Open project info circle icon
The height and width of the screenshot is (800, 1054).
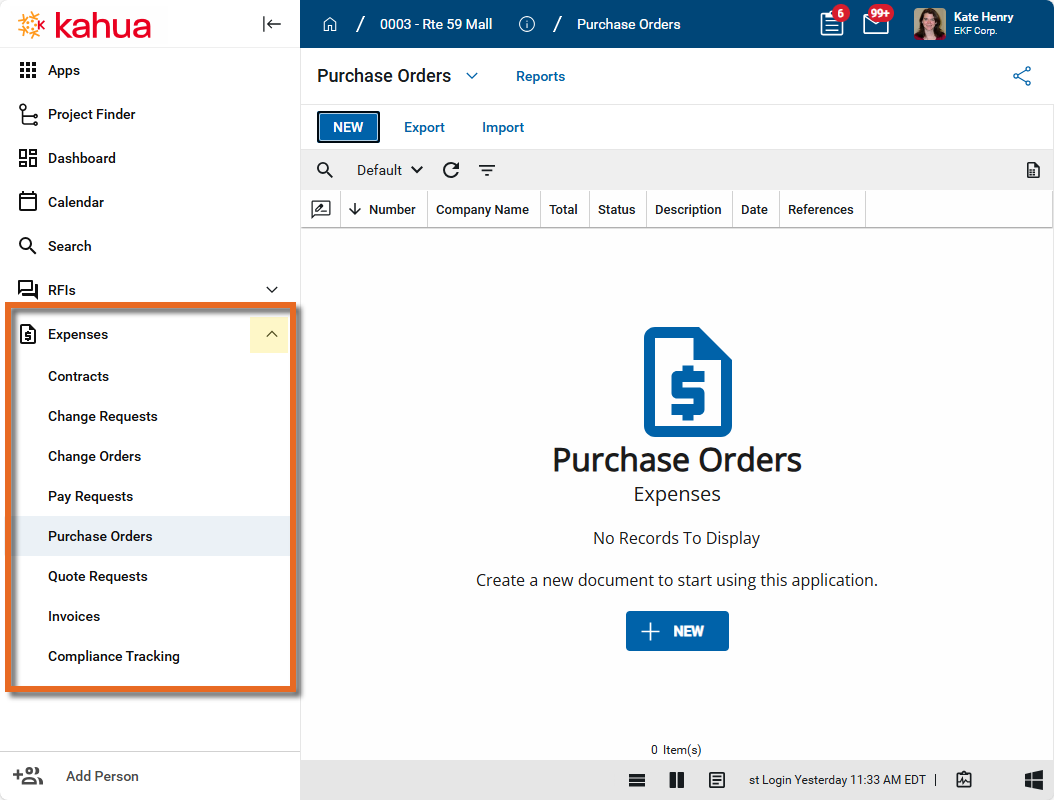[x=527, y=24]
